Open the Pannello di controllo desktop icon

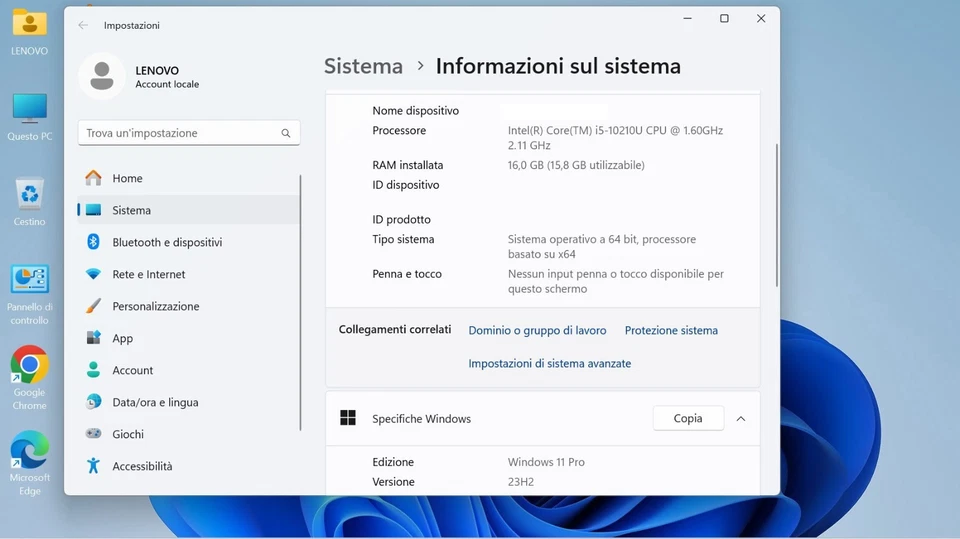pos(29,295)
